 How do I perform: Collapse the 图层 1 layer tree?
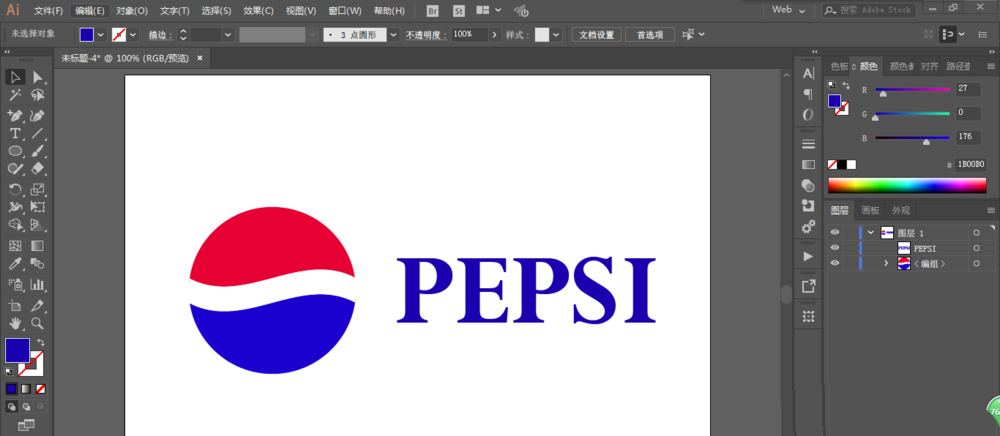(871, 233)
